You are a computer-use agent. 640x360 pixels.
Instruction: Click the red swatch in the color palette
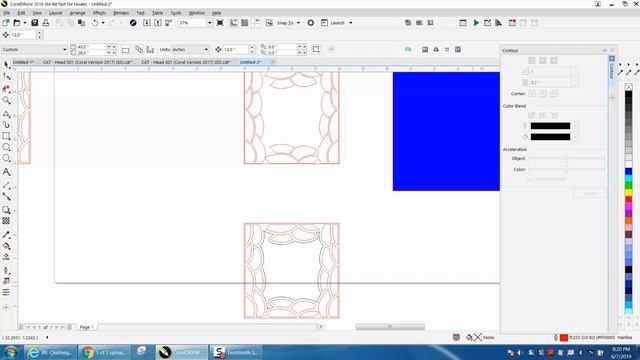pos(629,200)
